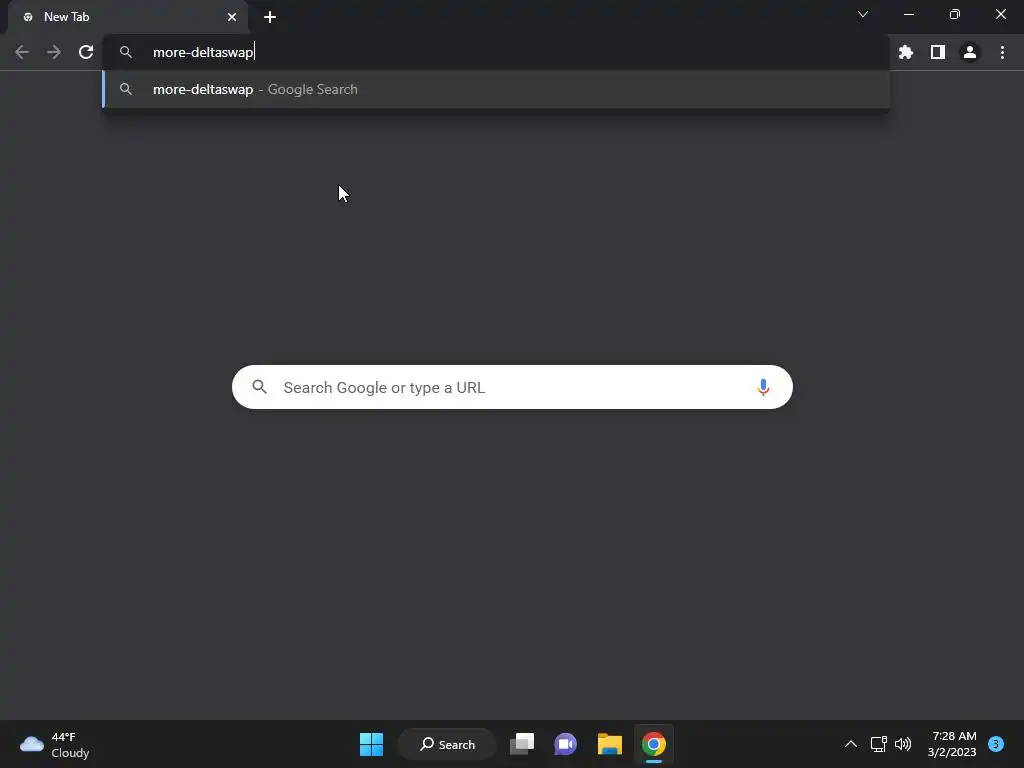This screenshot has width=1024, height=768.
Task: Open the weather widget showing 44°F Cloudy
Action: point(55,744)
